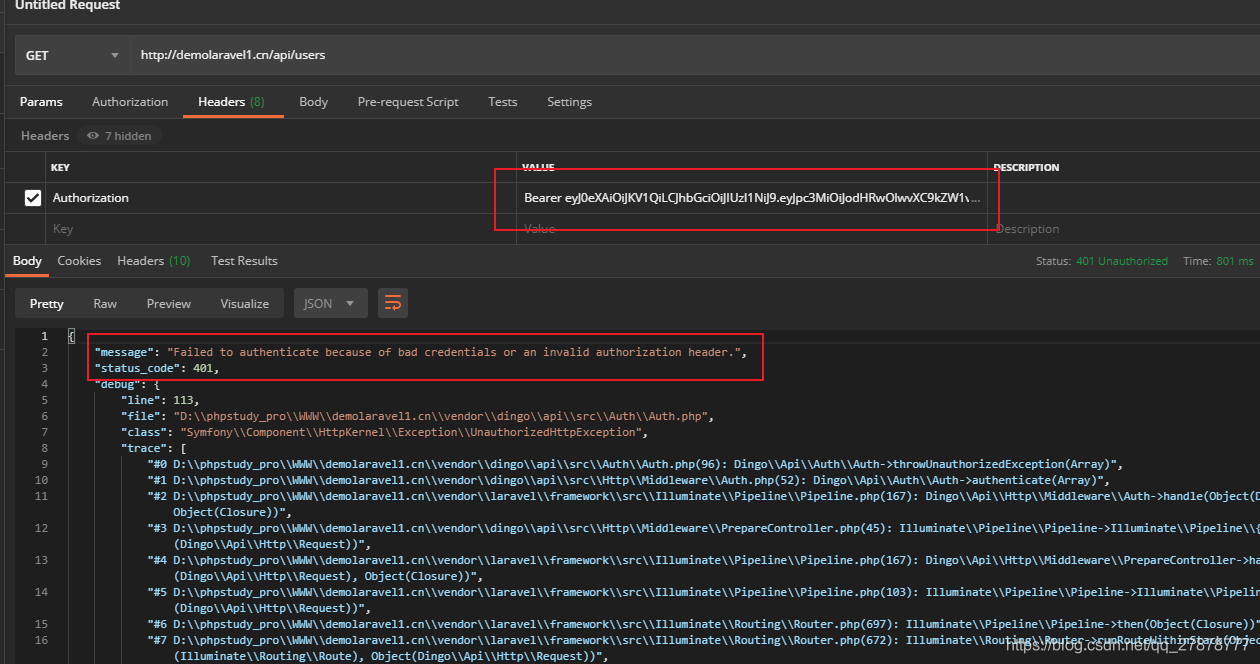
Task: Open the Settings tab
Action: (569, 102)
